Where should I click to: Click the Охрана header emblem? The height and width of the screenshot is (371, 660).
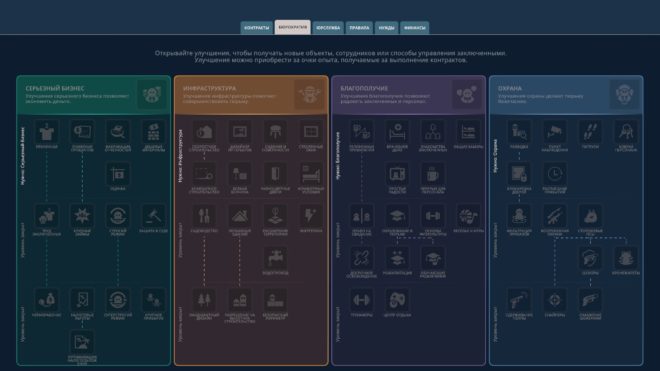coord(624,94)
